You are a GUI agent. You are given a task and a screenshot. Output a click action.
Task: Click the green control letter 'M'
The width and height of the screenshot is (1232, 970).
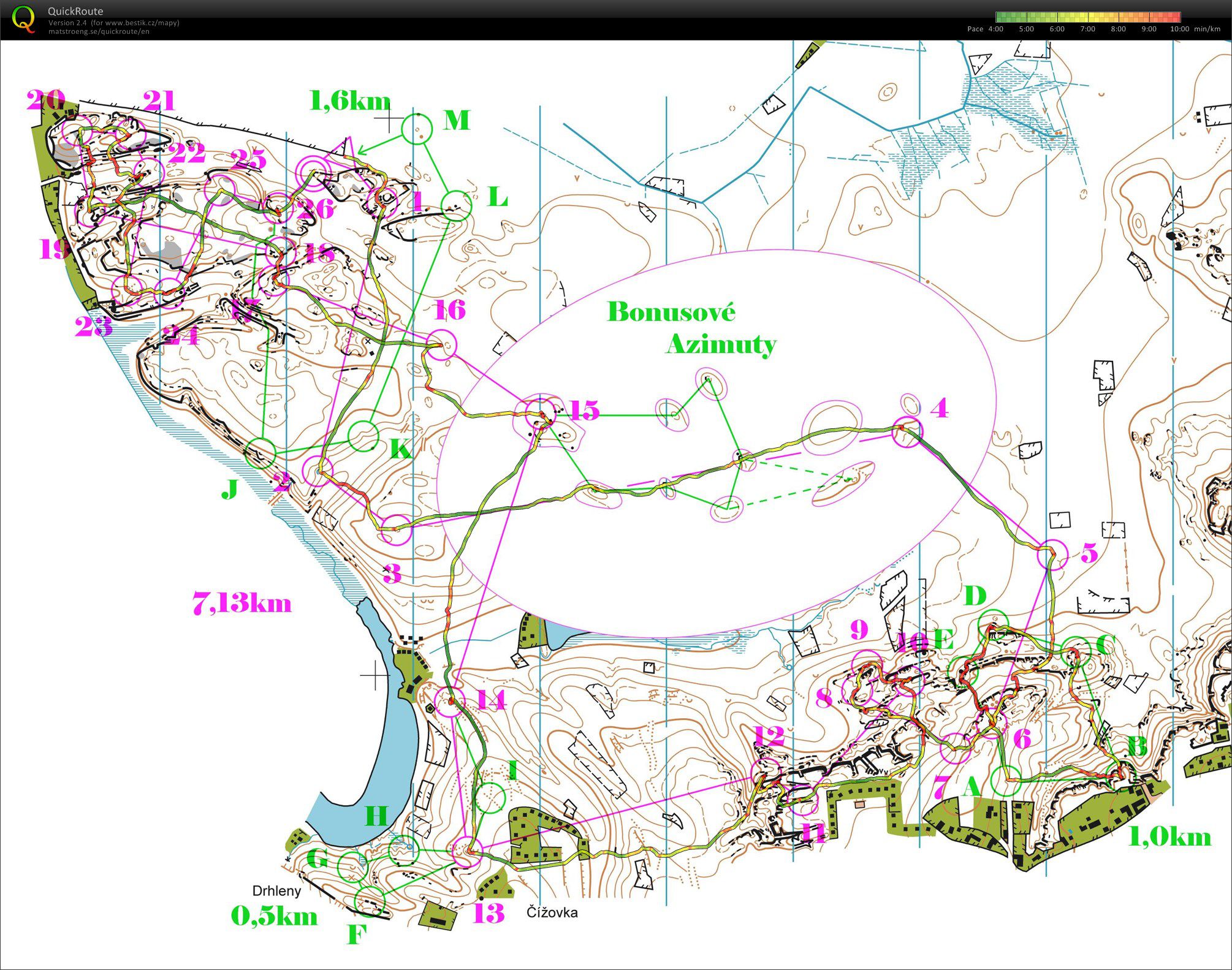pos(457,120)
